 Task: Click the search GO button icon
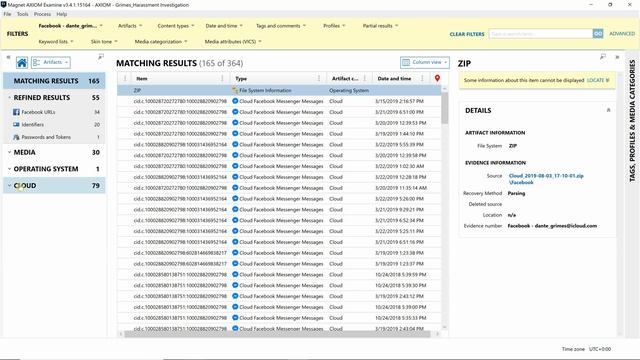pyautogui.click(x=598, y=34)
